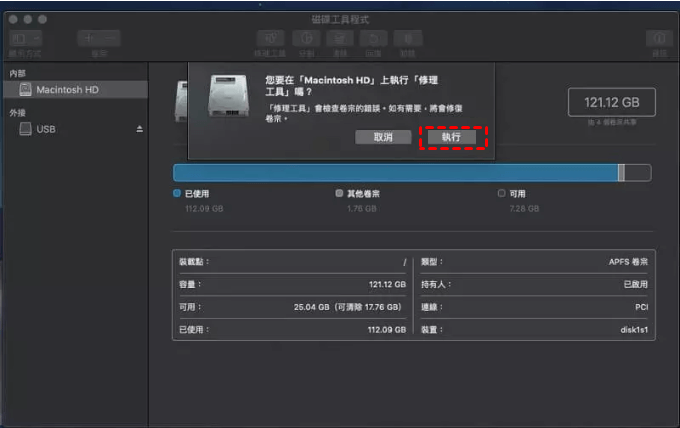Click the blue used-space portion of the storage bar
This screenshot has height=428, width=680.
tap(396, 173)
